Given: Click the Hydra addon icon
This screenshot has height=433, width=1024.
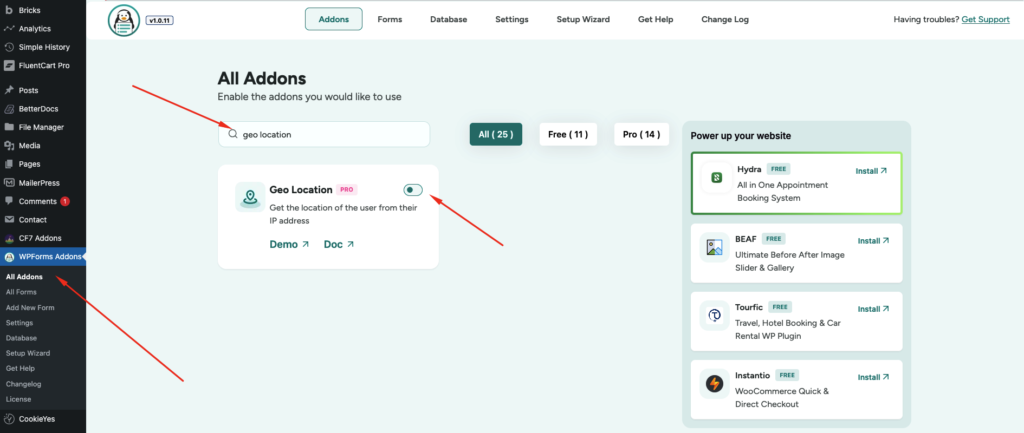Looking at the screenshot, I should (x=716, y=178).
